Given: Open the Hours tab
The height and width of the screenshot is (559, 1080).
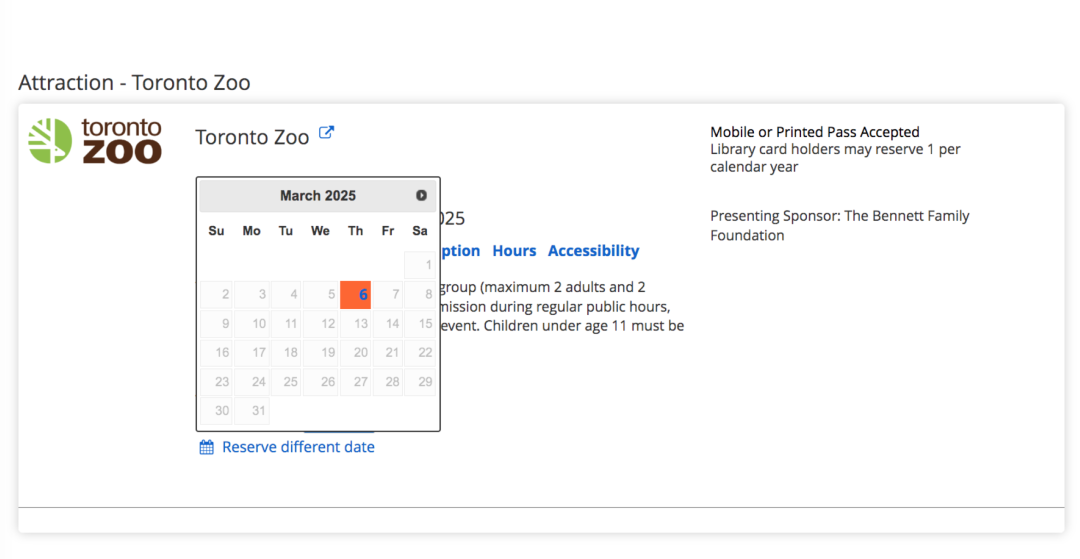Looking at the screenshot, I should [514, 251].
